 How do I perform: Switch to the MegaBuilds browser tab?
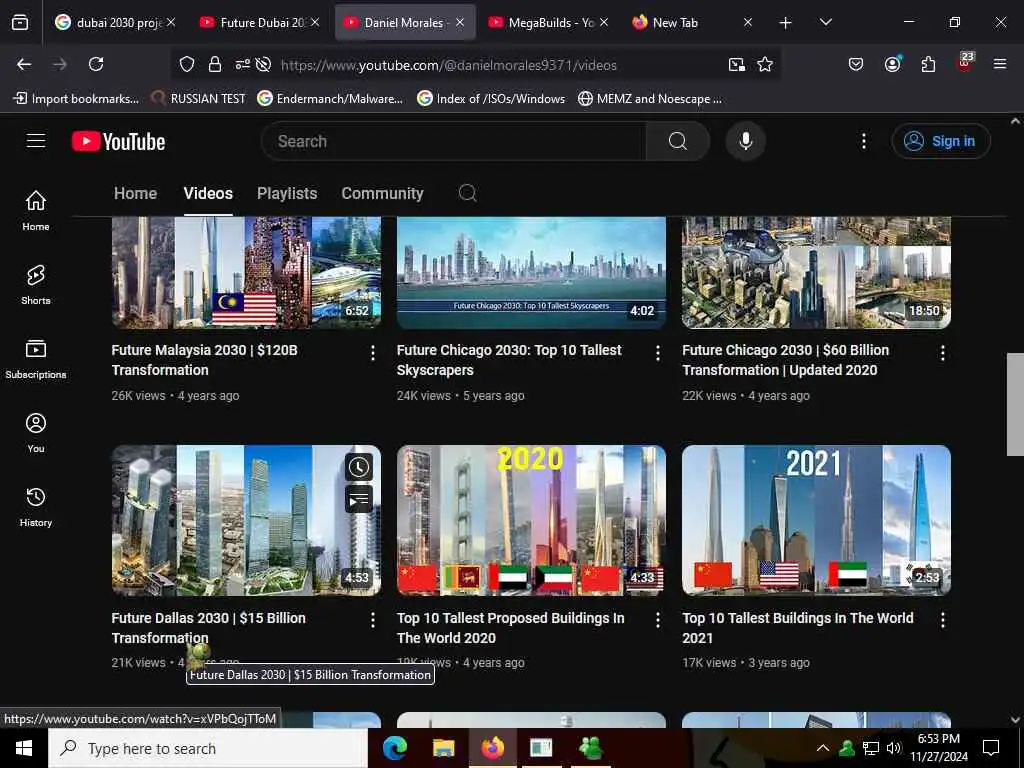point(549,22)
